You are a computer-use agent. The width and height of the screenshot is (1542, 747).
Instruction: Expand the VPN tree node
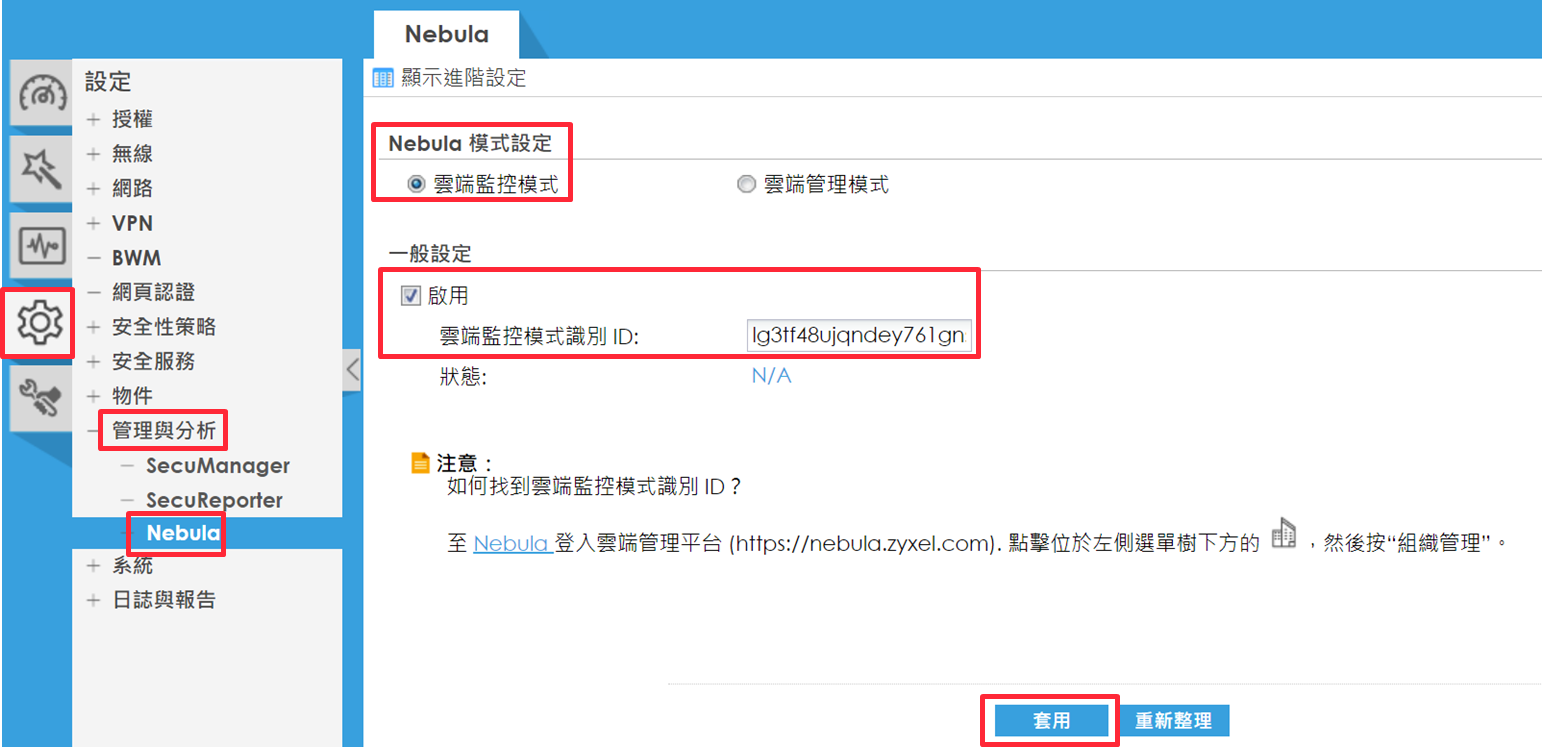pyautogui.click(x=94, y=224)
